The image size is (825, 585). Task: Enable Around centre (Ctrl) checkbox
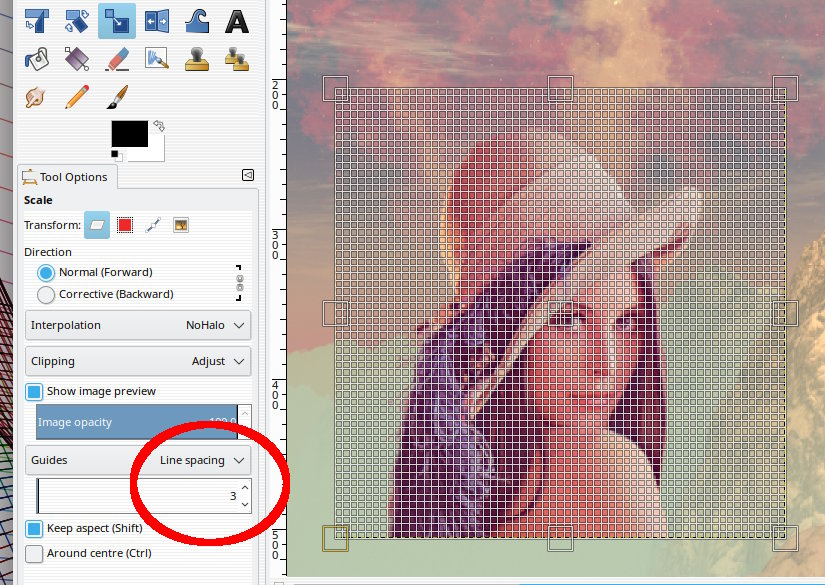point(34,553)
